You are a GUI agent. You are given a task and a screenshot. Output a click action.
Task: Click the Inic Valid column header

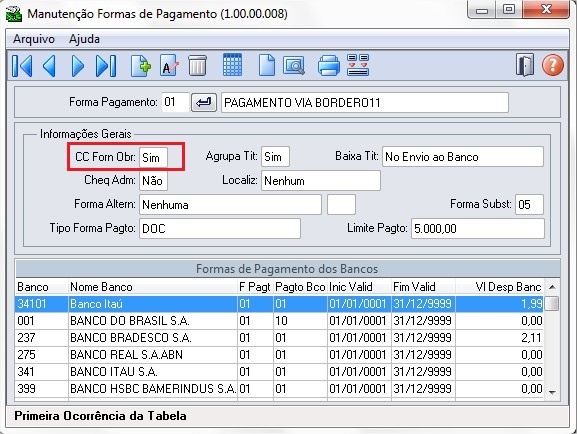(x=359, y=287)
